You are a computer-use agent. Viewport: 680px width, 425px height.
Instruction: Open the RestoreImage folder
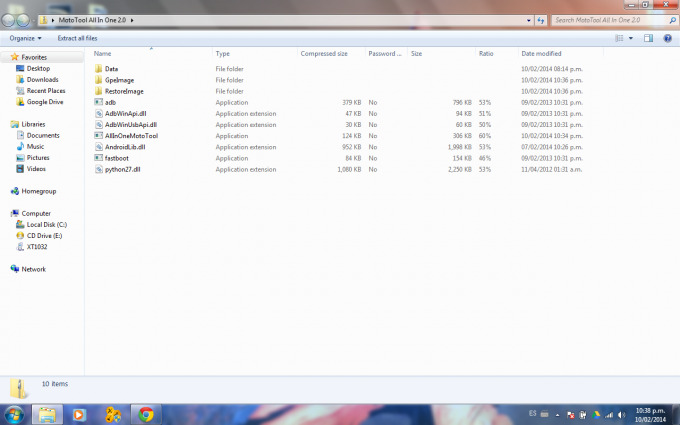(x=123, y=91)
